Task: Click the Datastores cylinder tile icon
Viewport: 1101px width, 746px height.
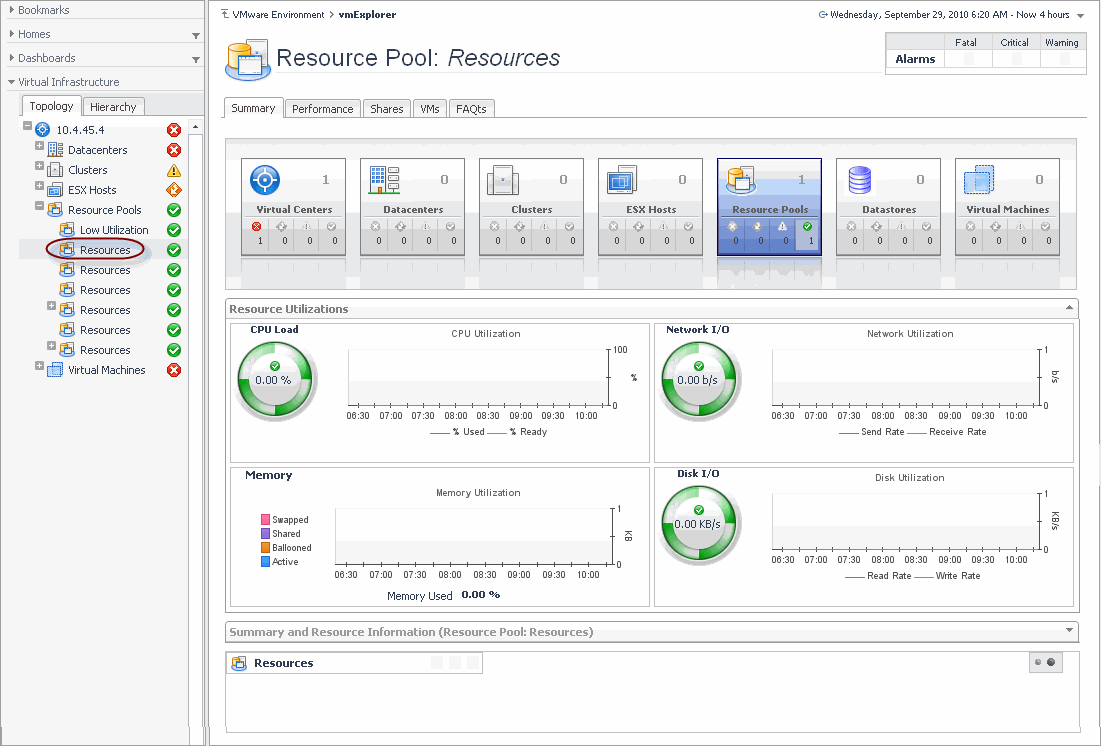Action: (x=860, y=181)
